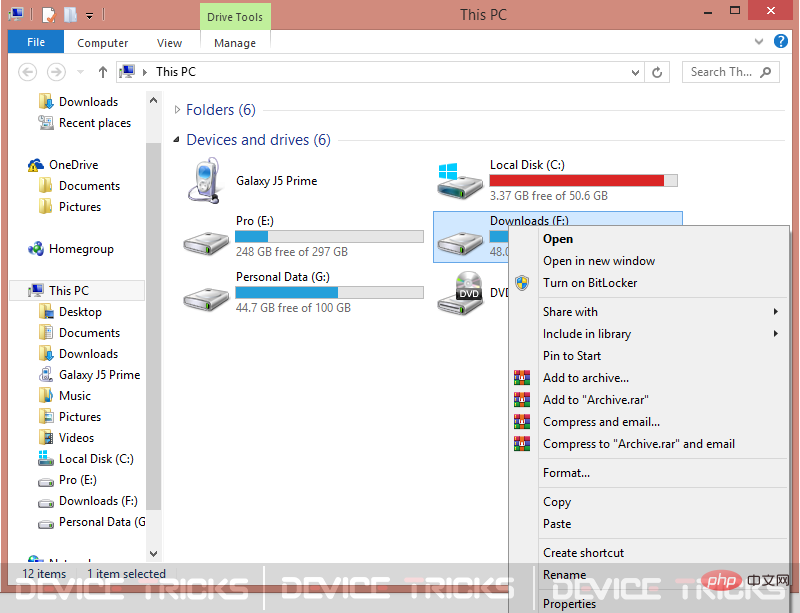Select Desktop under This PC in sidebar
The height and width of the screenshot is (613, 800).
[80, 311]
